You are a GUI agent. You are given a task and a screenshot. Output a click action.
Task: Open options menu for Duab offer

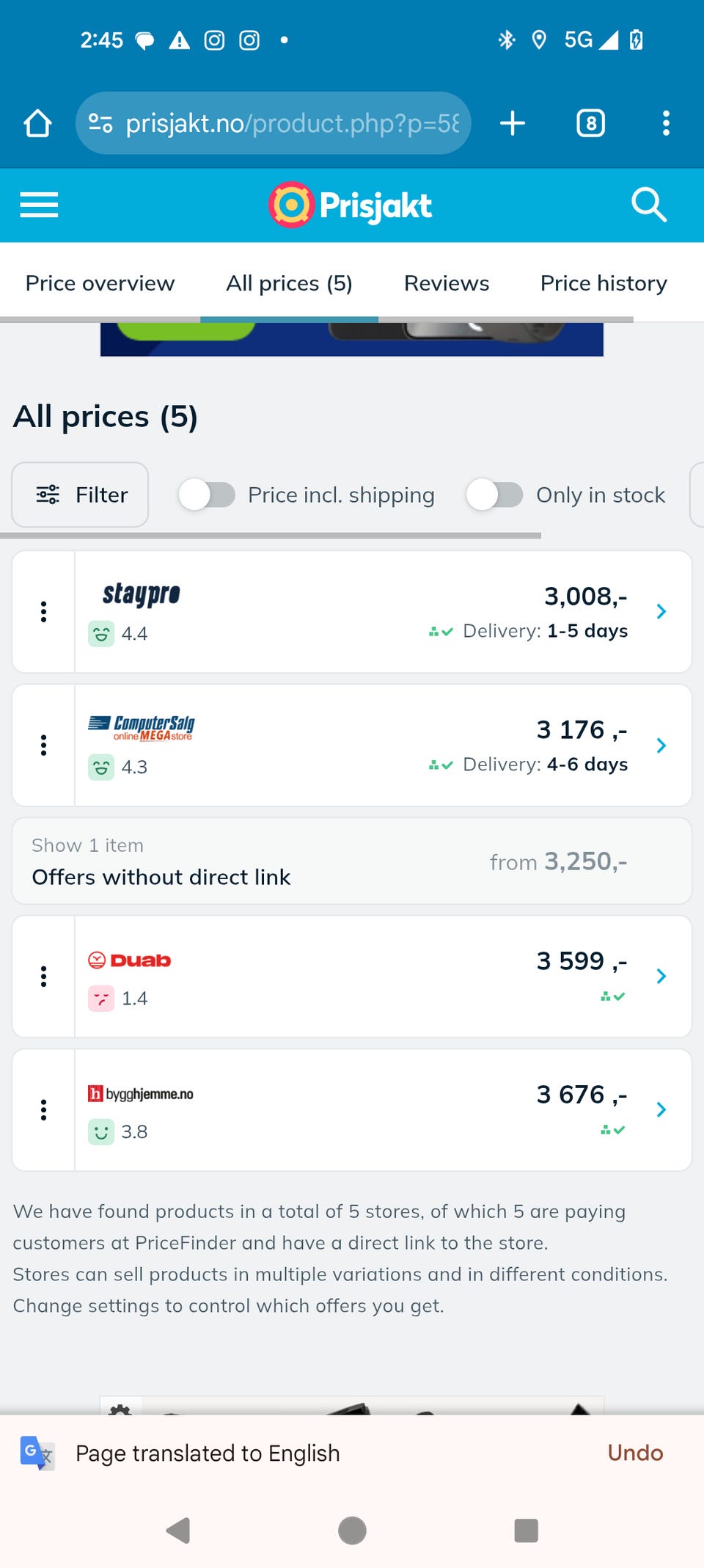click(44, 977)
